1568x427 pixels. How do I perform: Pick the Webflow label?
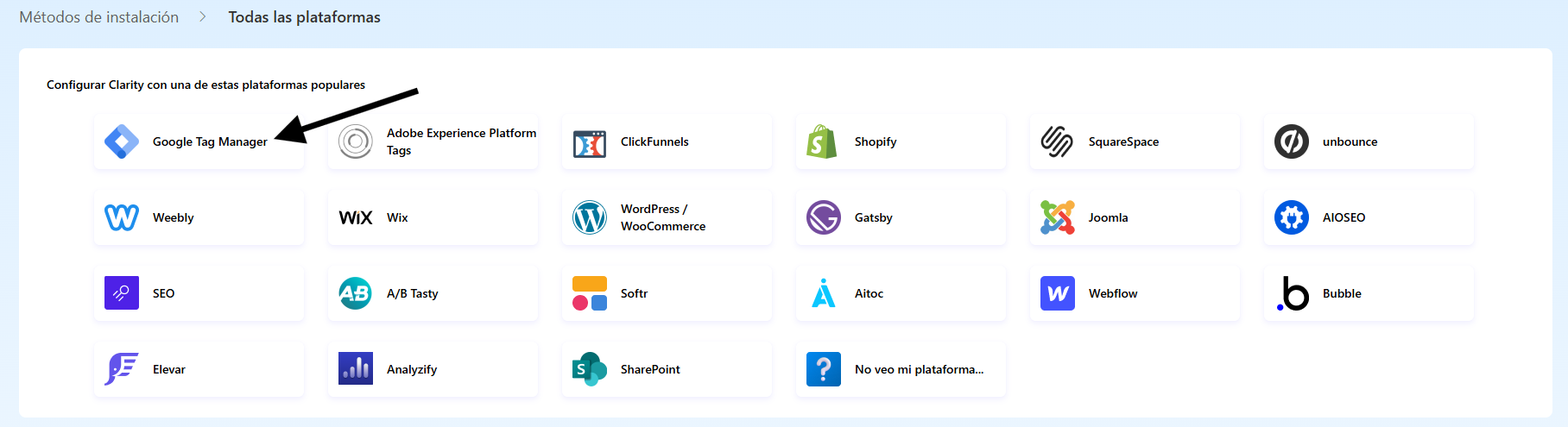click(1113, 293)
